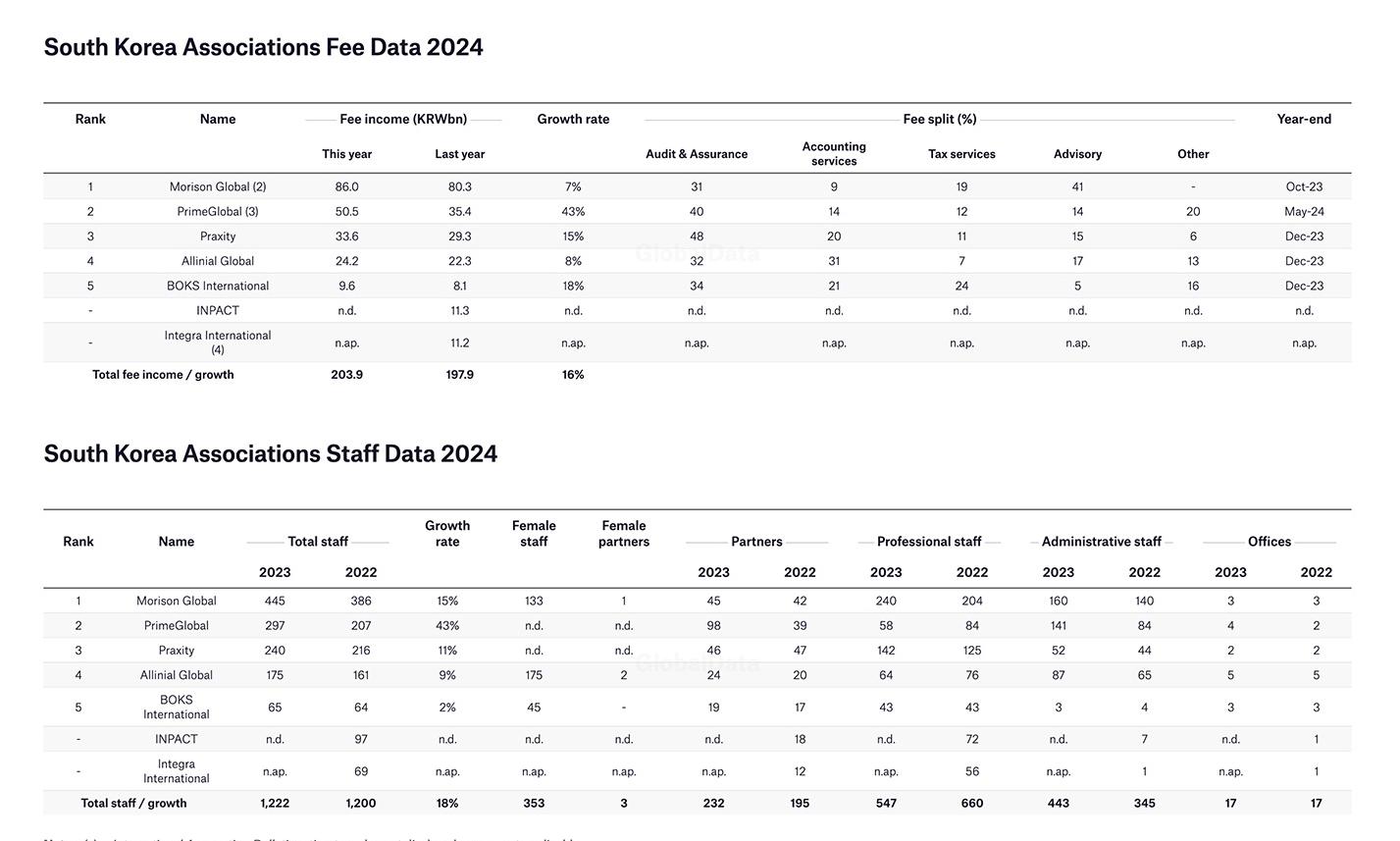Select Praxity row in fee data table
This screenshot has height=841, width=1400.
point(698,237)
